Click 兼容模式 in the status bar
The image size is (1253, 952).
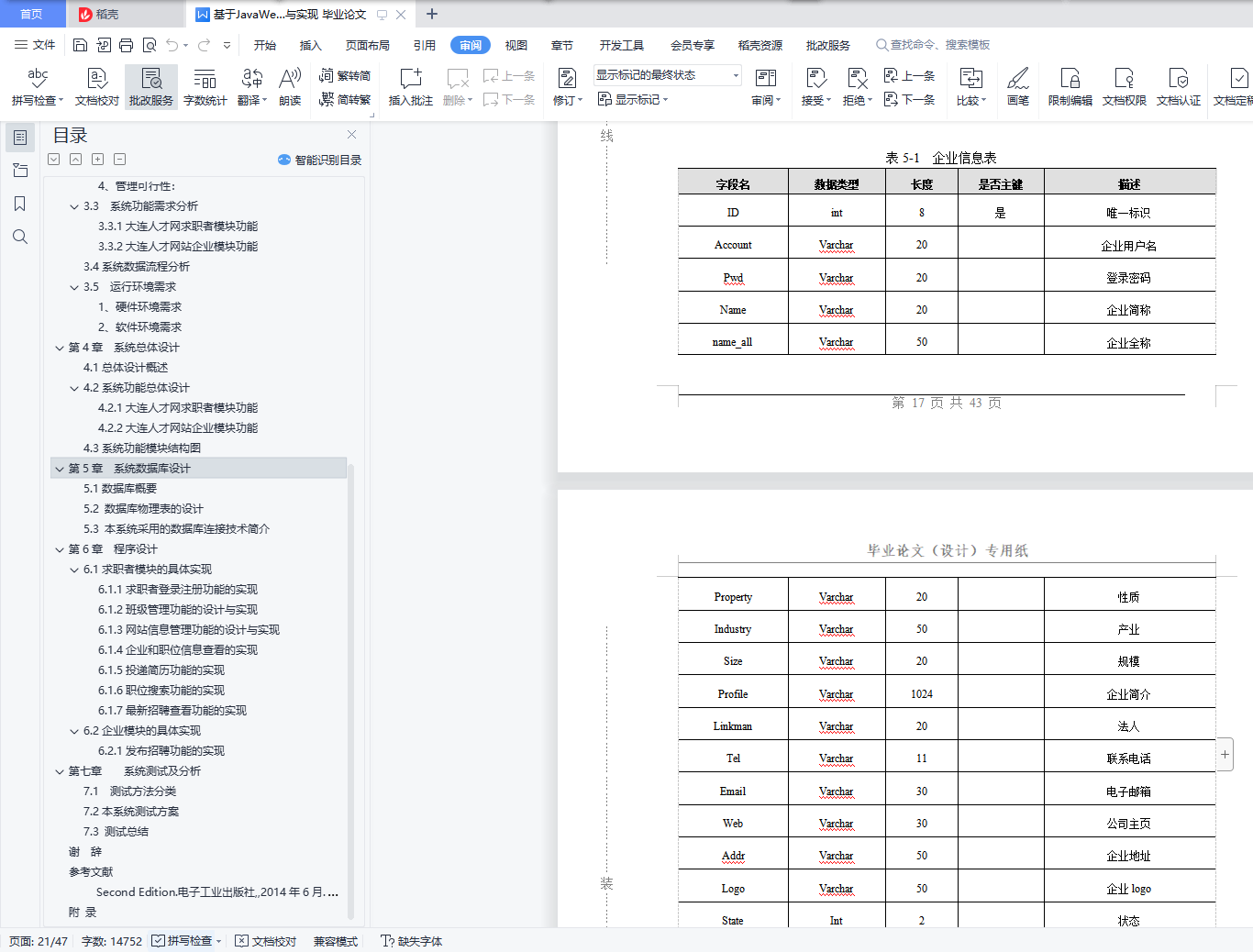(336, 941)
